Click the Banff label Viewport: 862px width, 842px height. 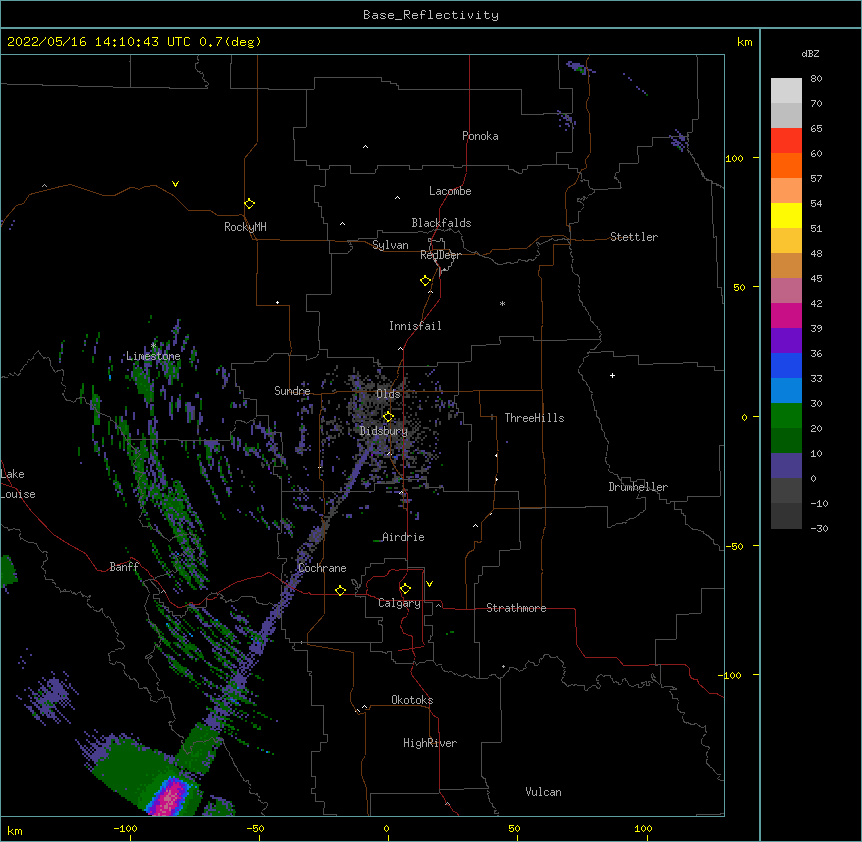[124, 567]
